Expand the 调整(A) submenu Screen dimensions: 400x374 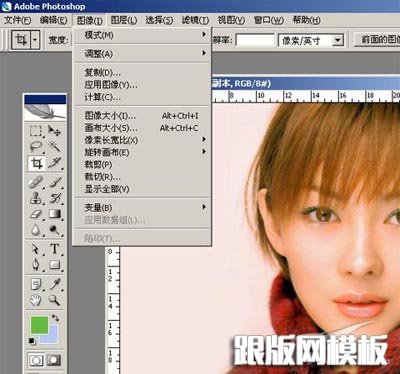[142, 53]
